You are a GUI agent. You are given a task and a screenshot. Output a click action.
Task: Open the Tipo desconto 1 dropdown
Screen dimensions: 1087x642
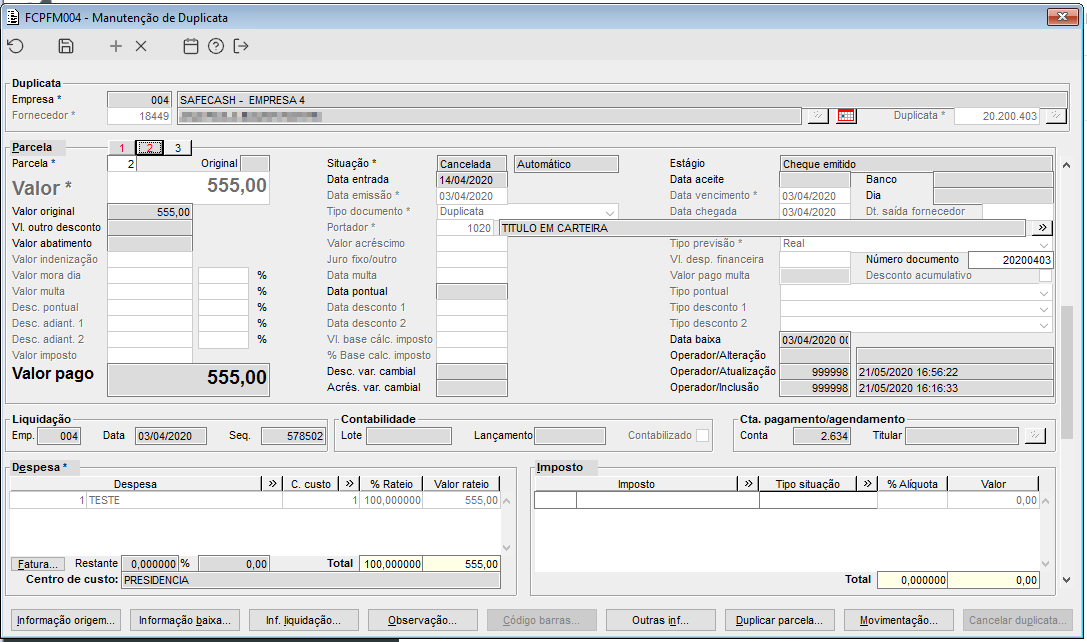click(x=1044, y=308)
